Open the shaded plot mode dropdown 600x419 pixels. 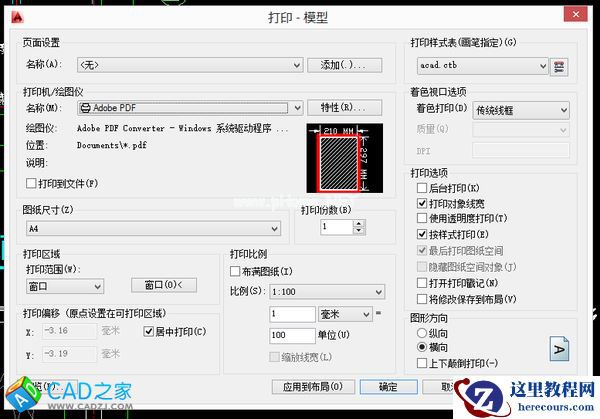coord(521,111)
